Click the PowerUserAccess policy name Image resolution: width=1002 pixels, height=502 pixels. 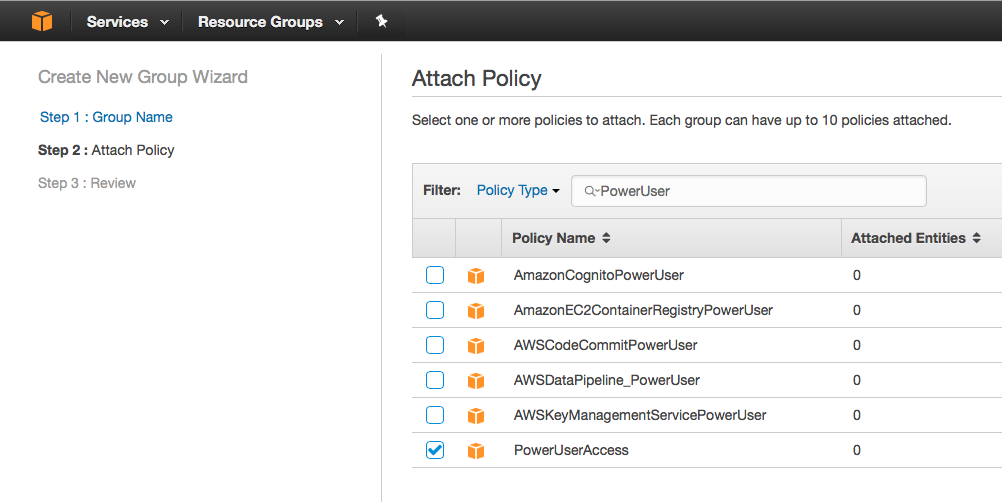click(571, 450)
